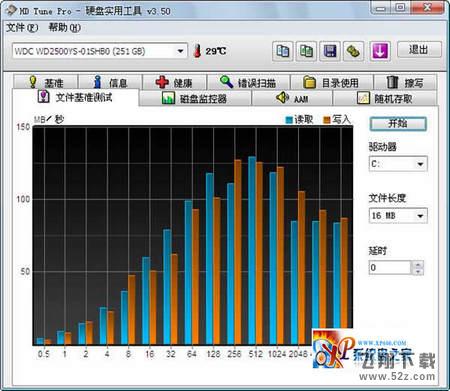Open the options settings icon
Viewport: 450px width, 391px height.
point(353,51)
